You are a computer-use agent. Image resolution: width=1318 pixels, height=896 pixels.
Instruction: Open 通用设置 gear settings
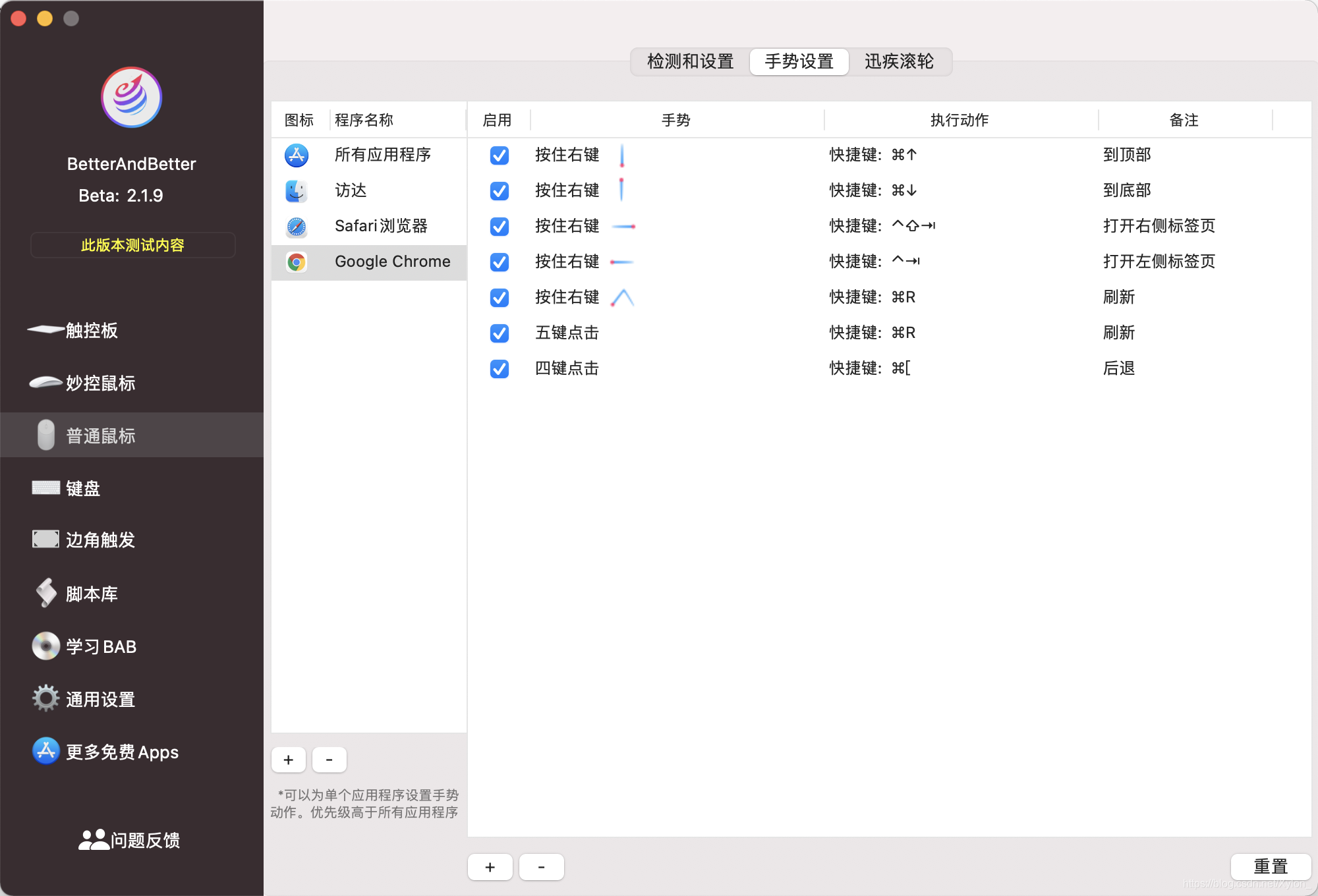click(100, 699)
